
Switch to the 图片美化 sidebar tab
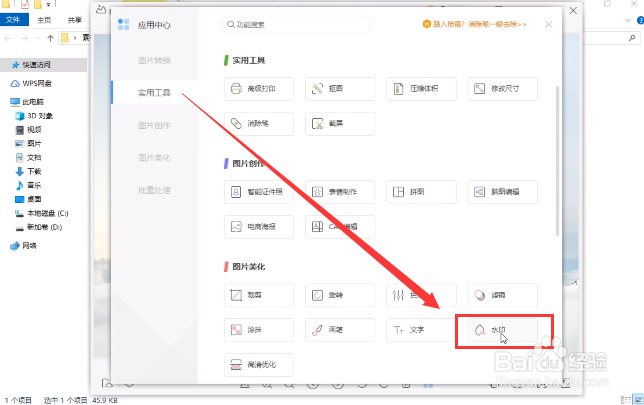pos(154,158)
